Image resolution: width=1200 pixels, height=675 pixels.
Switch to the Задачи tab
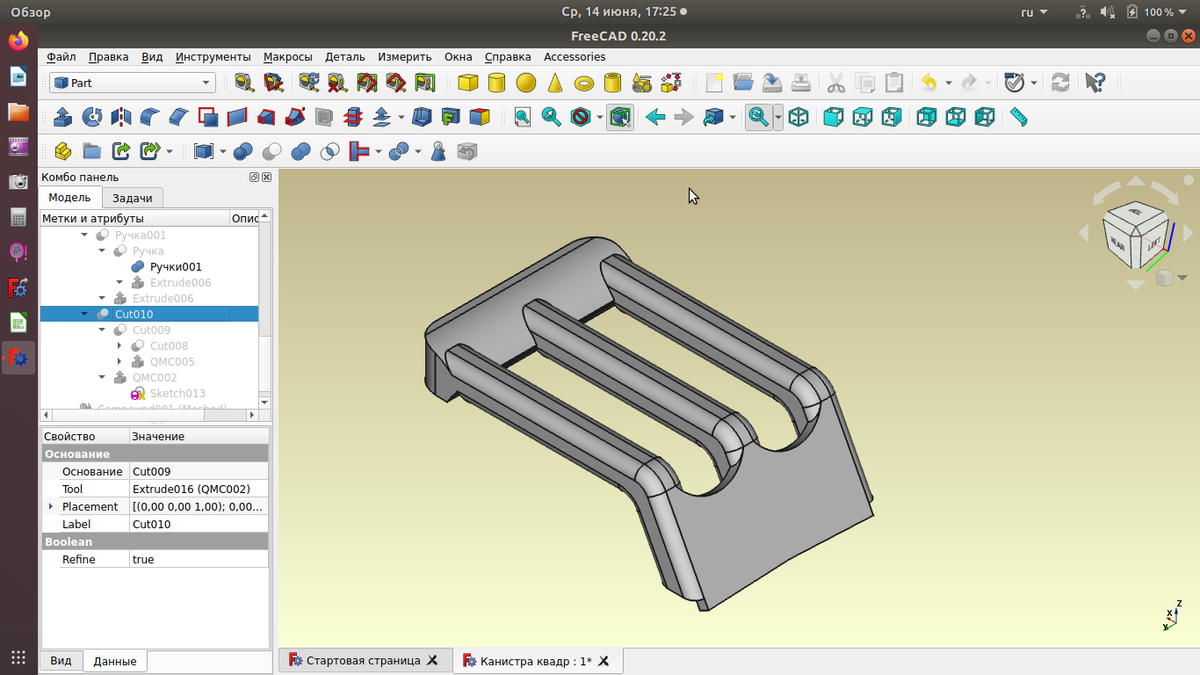tap(133, 198)
